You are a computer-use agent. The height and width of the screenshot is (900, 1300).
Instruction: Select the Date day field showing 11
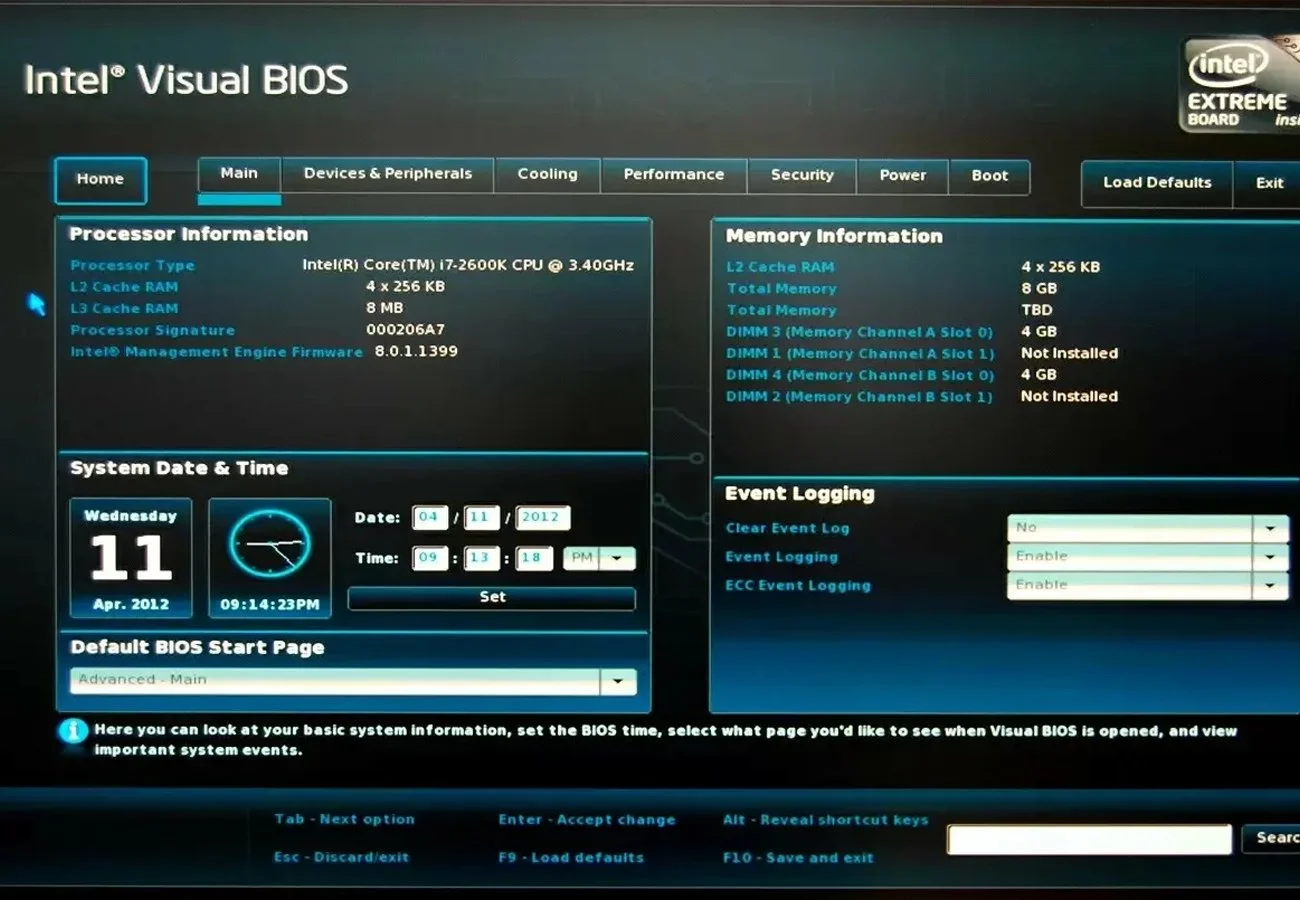click(x=480, y=518)
